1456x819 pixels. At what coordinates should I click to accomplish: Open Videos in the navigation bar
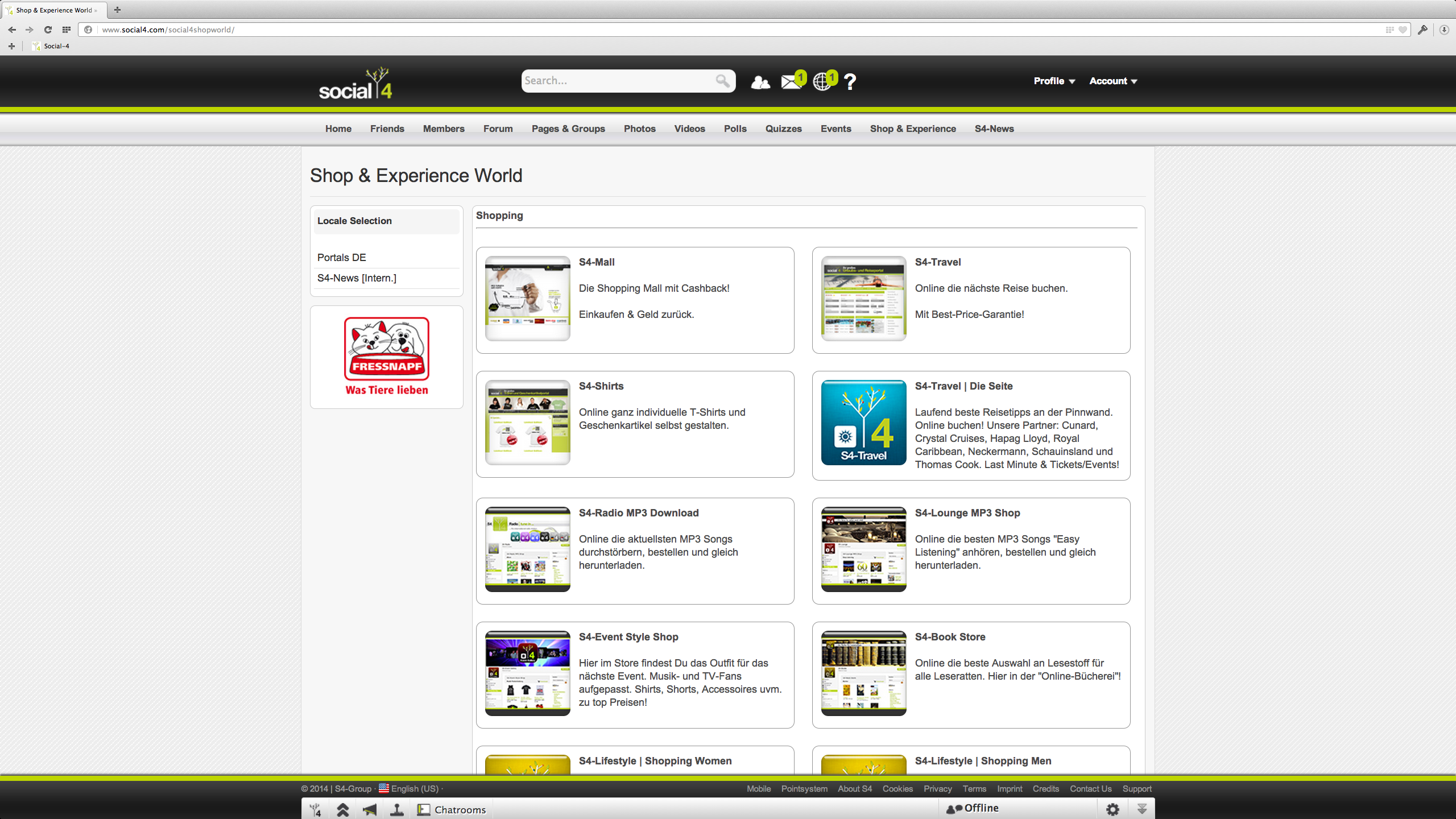(690, 129)
